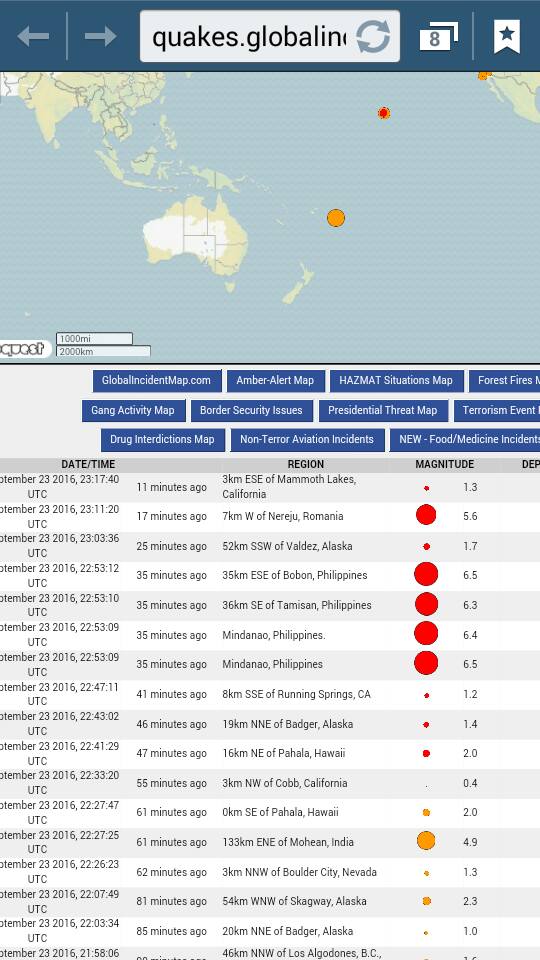The height and width of the screenshot is (960, 540).
Task: Click the magnitude value 5.6
Action: (470, 517)
